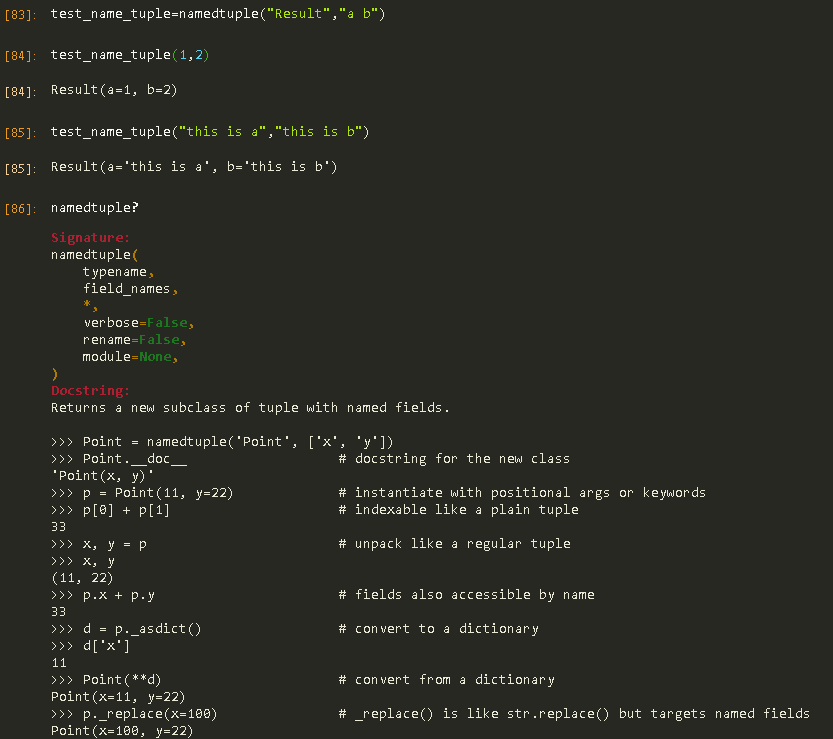Click the rename=False parameter line
The width and height of the screenshot is (833, 739).
[x=134, y=339]
